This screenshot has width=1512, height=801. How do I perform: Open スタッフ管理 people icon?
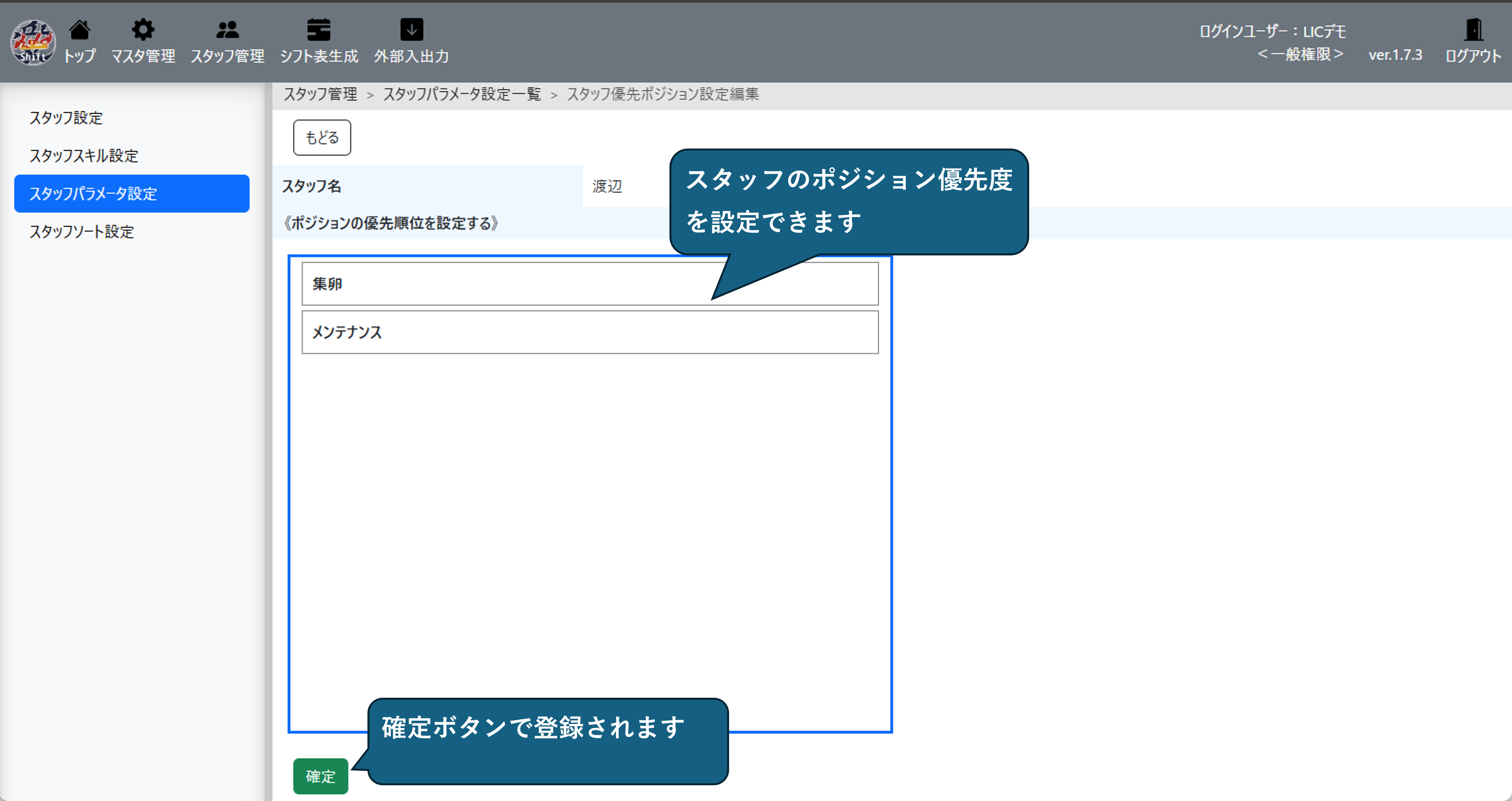pos(227,29)
